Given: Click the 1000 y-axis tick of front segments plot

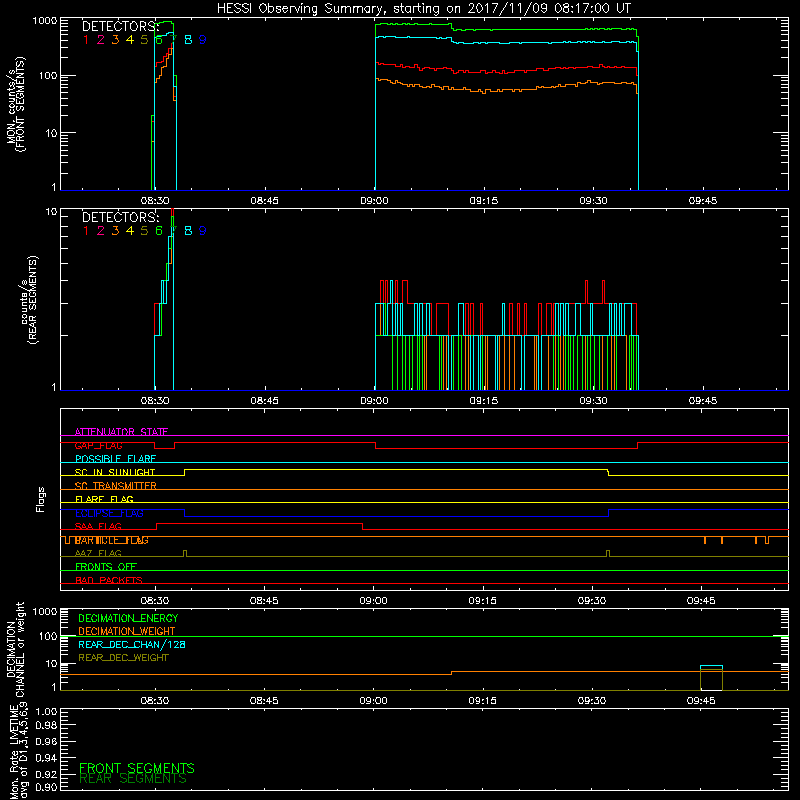Looking at the screenshot, I should pyautogui.click(x=45, y=21).
